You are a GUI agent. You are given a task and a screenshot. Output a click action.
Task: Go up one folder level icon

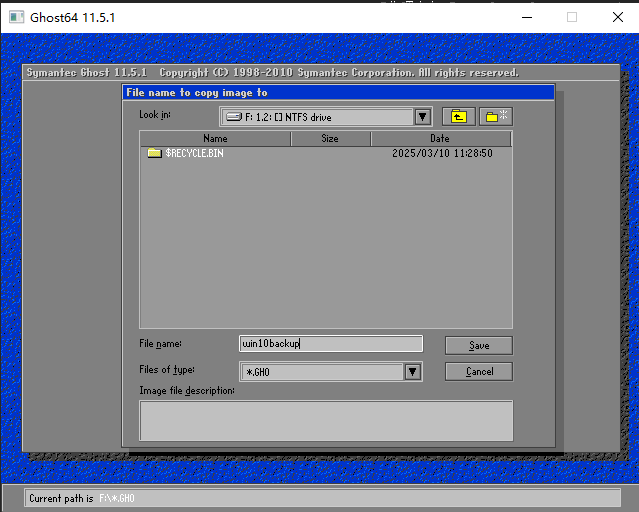point(459,117)
